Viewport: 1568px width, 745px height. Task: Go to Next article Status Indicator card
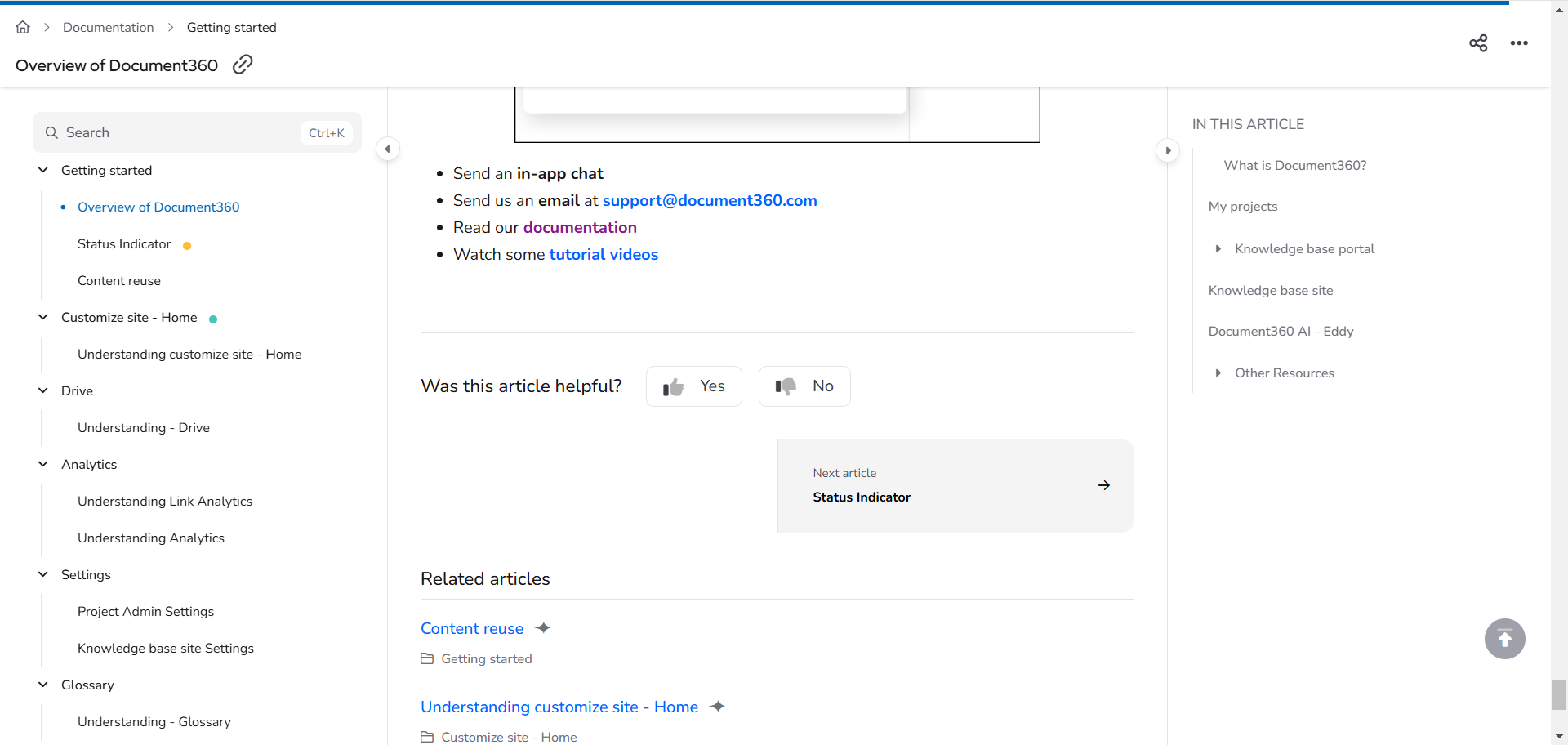pos(955,486)
